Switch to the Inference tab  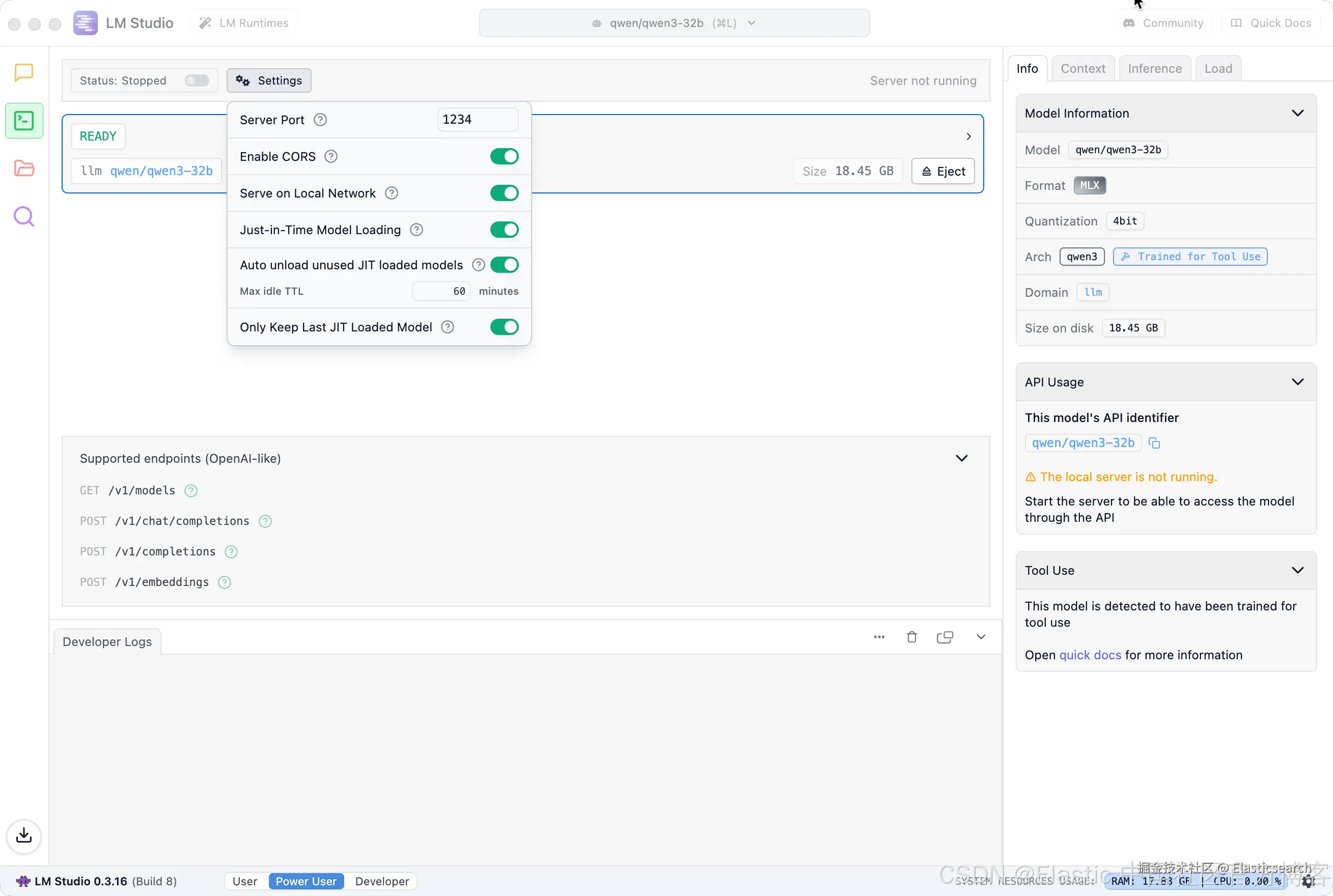[1154, 69]
